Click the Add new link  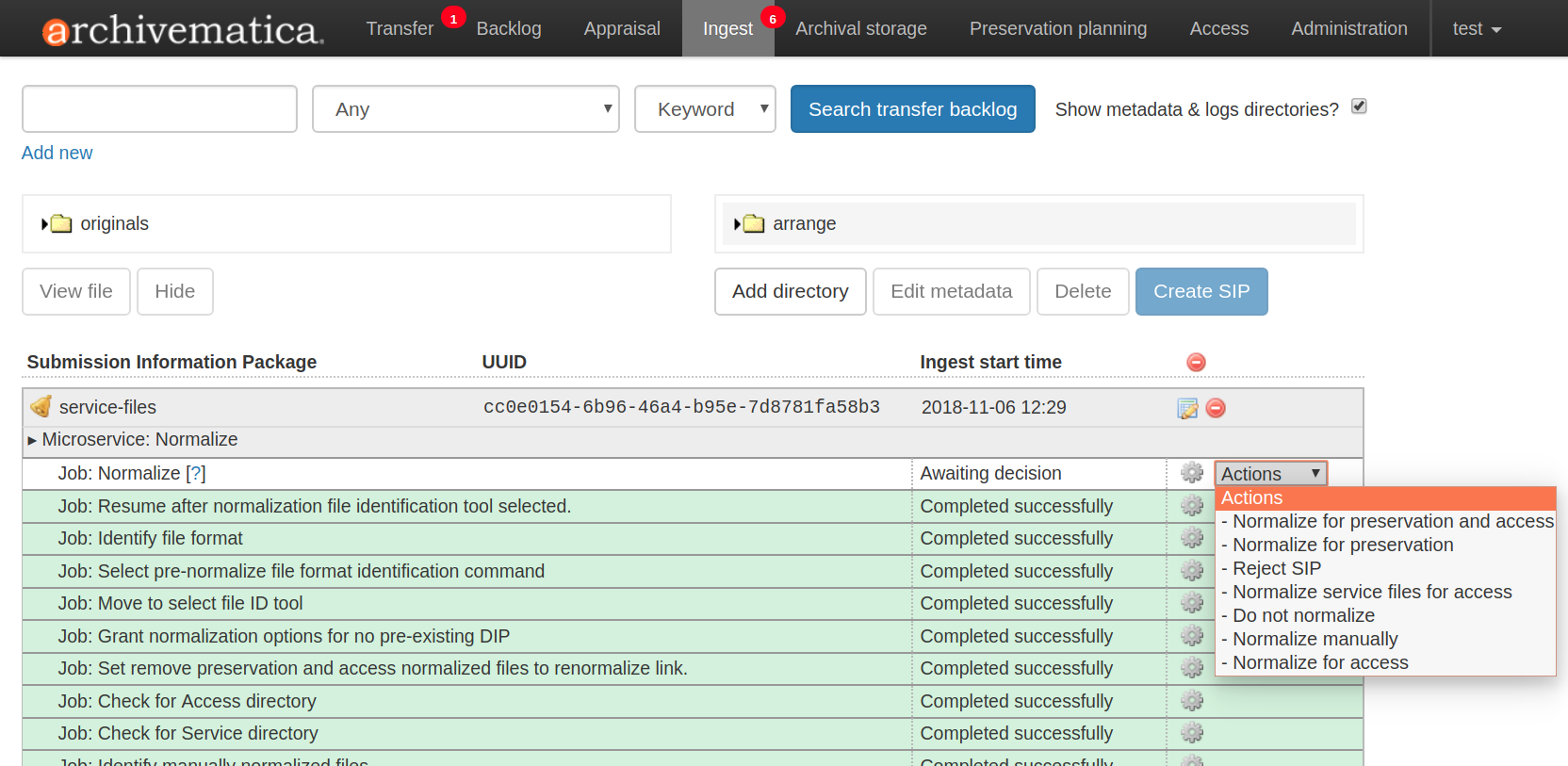[x=57, y=153]
